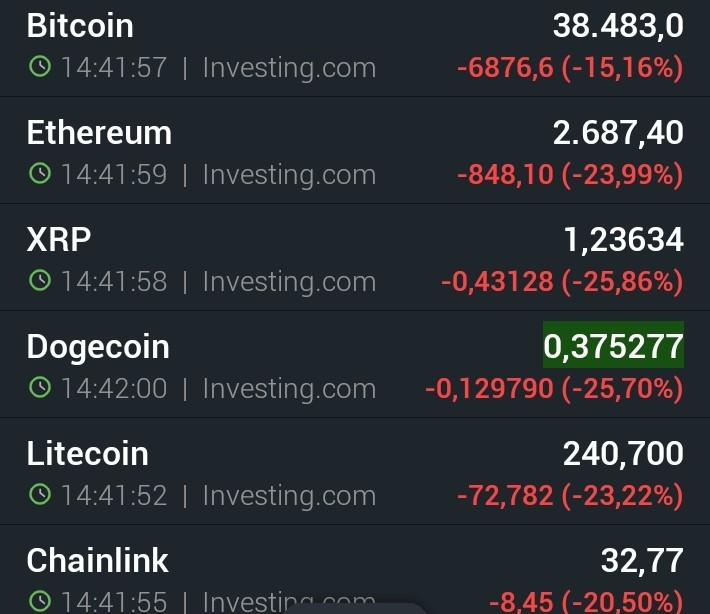Click the highlighted Dogecoin price 0,375277
The height and width of the screenshot is (614, 710).
click(x=613, y=345)
